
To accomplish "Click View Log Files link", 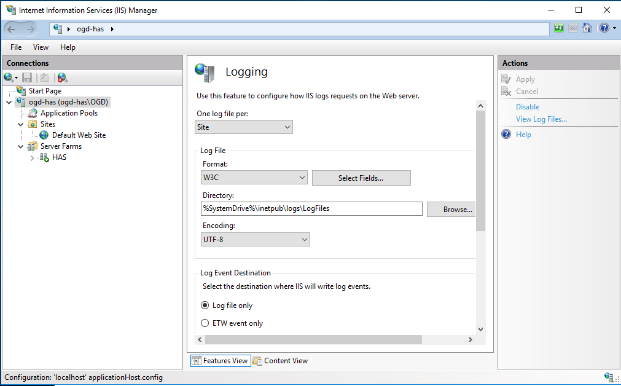I will tap(541, 119).
